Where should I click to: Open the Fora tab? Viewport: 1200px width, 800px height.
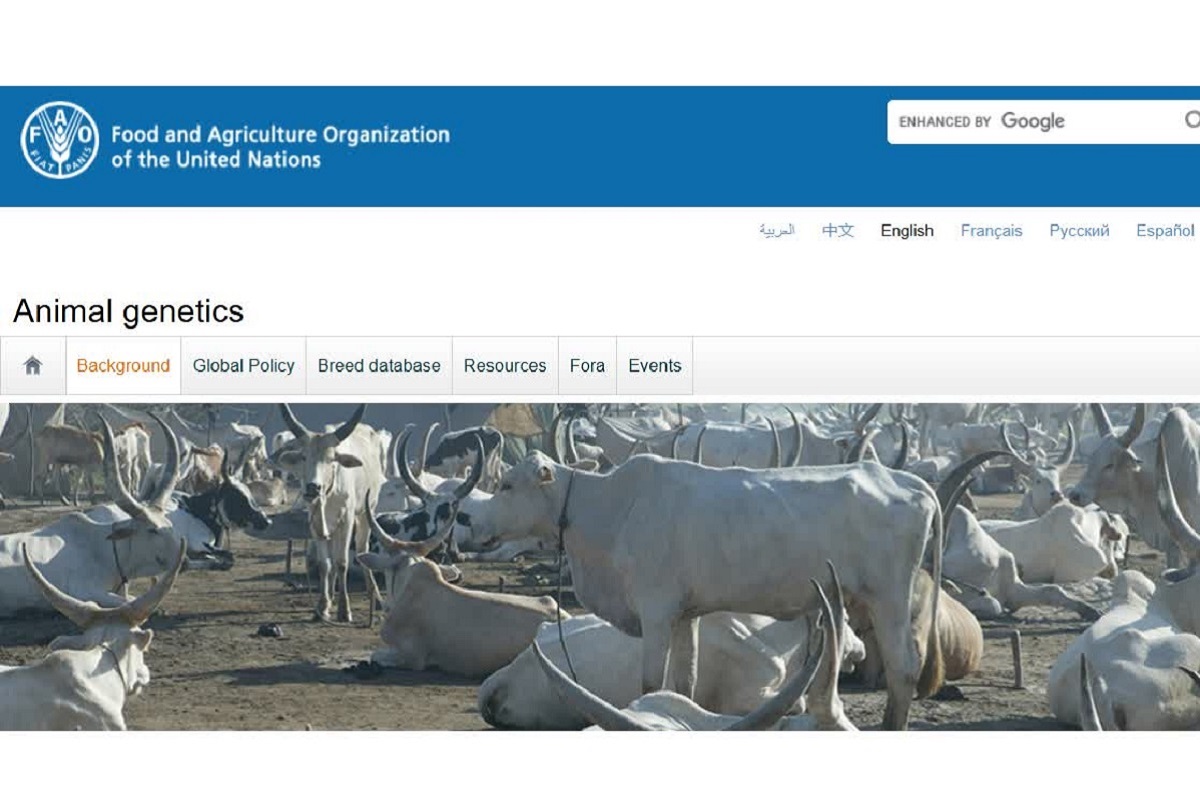pyautogui.click(x=587, y=366)
